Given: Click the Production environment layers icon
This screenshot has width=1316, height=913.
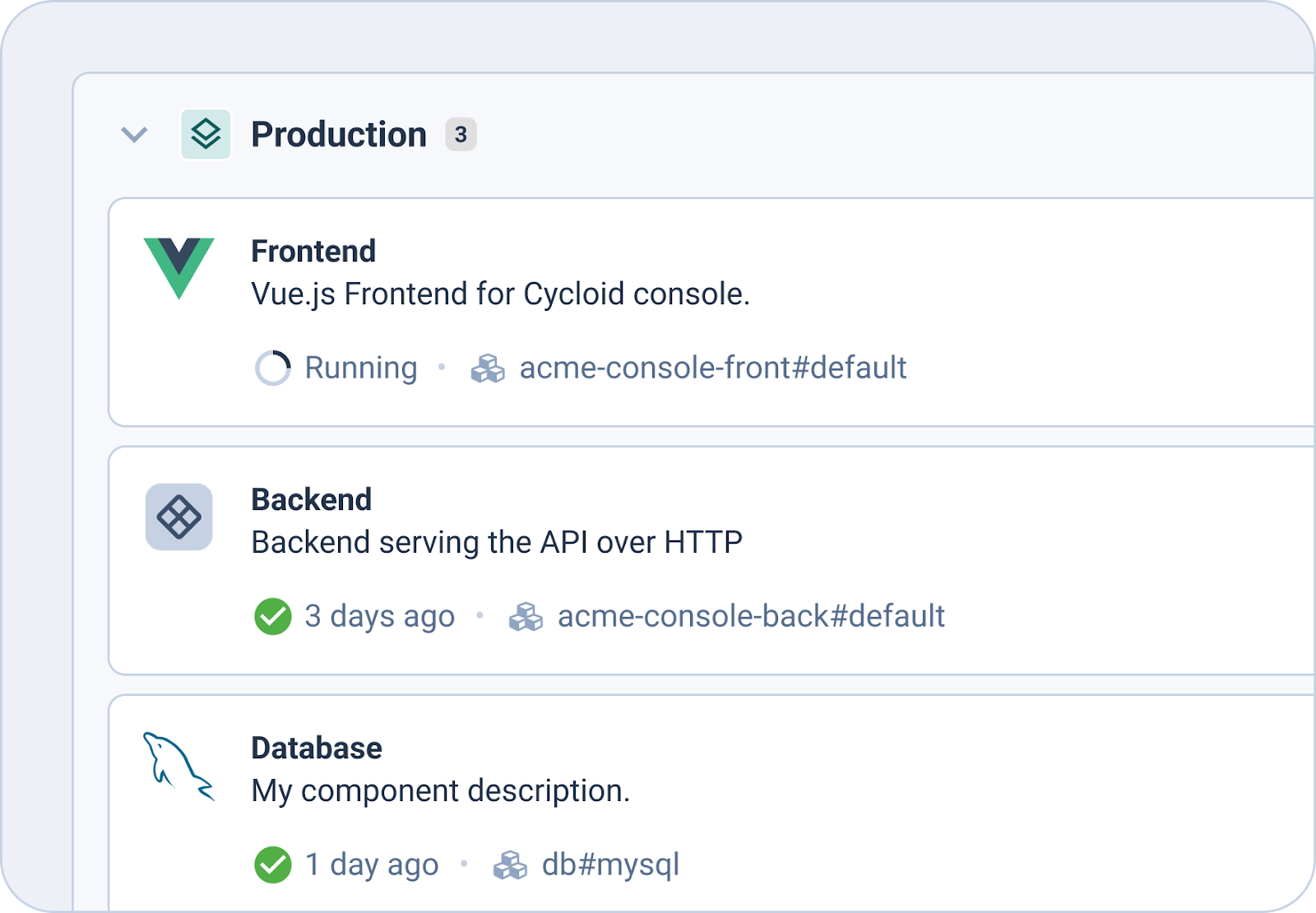Looking at the screenshot, I should tap(206, 134).
